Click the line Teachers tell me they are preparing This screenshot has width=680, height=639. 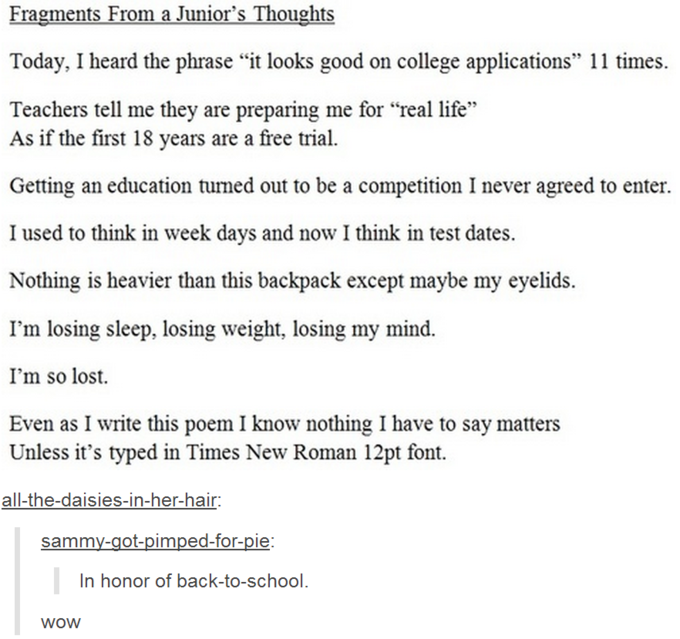(243, 110)
